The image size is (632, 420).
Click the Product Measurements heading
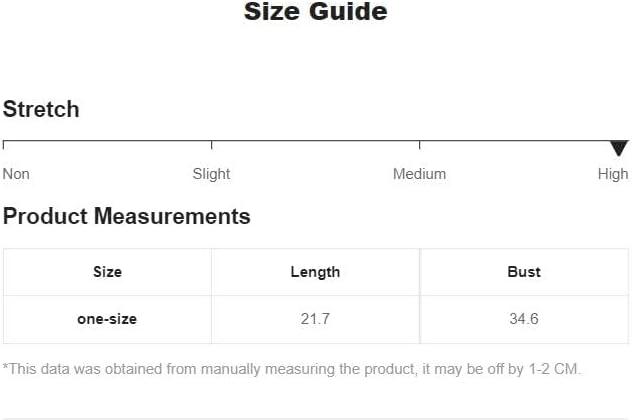[127, 216]
